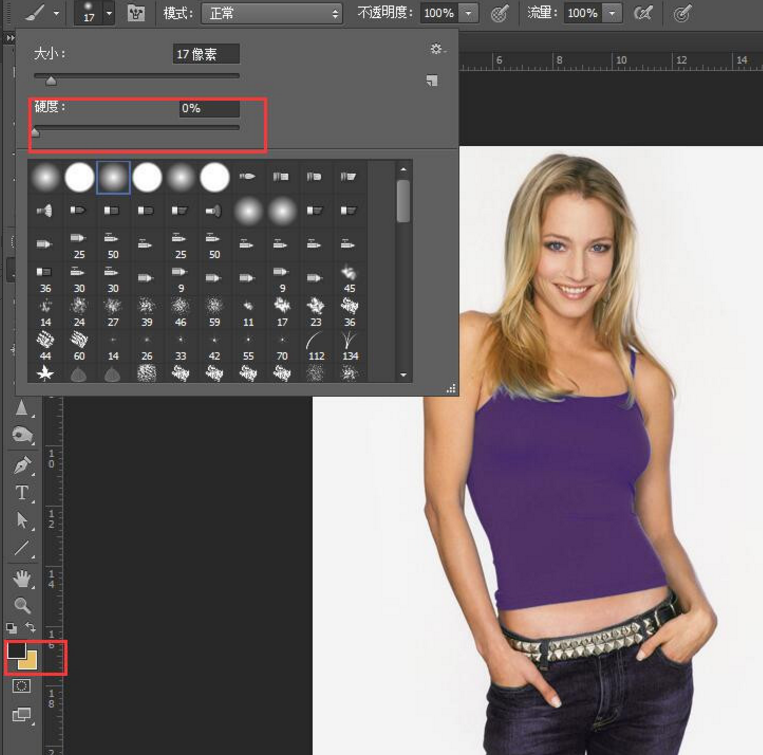Open the brush panel toggle icon

(x=136, y=13)
